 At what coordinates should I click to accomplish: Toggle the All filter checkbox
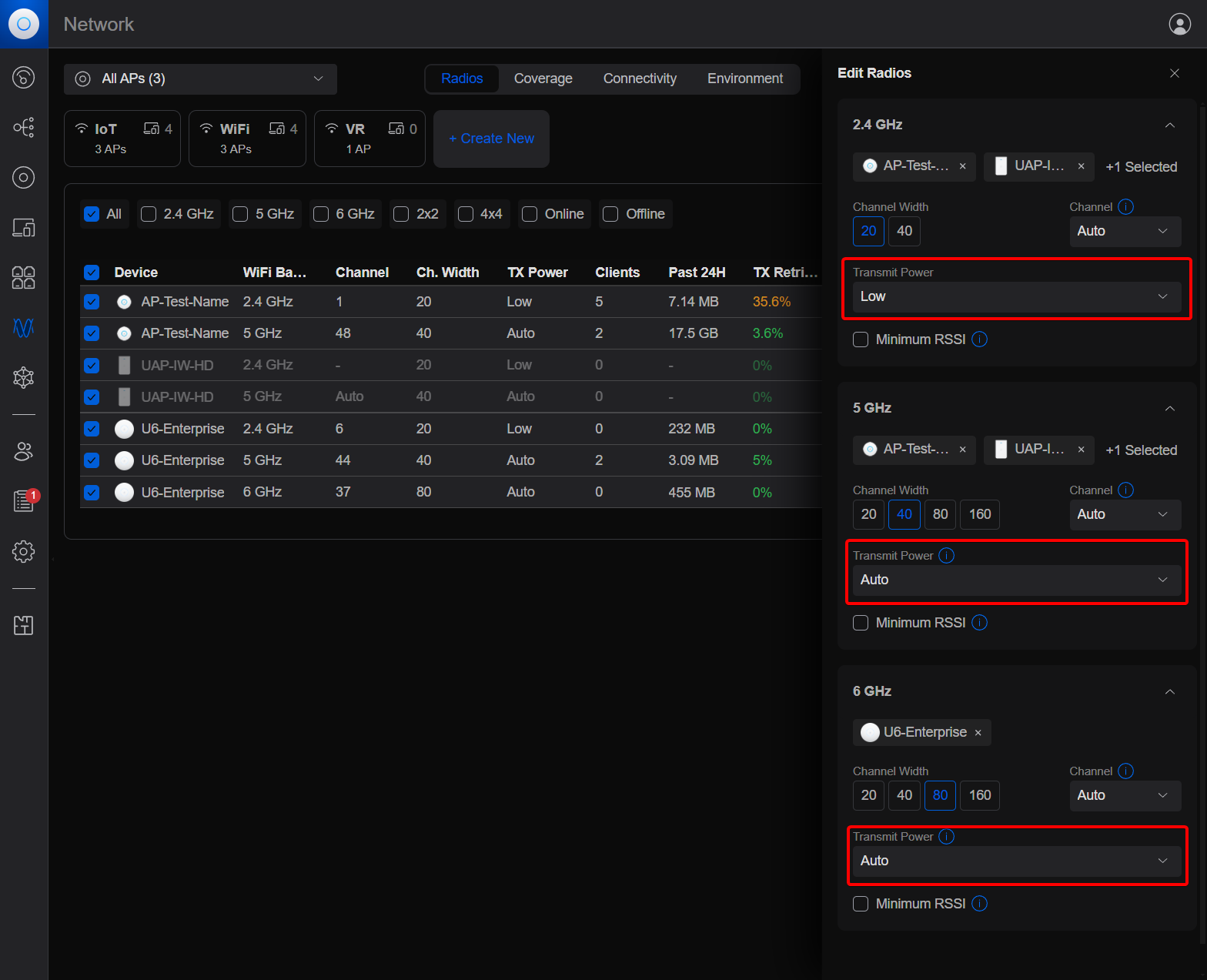pyautogui.click(x=92, y=214)
